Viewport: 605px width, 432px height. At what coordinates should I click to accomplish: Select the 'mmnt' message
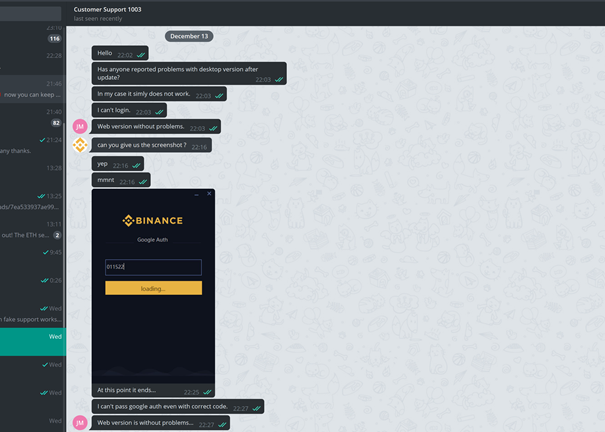click(121, 180)
